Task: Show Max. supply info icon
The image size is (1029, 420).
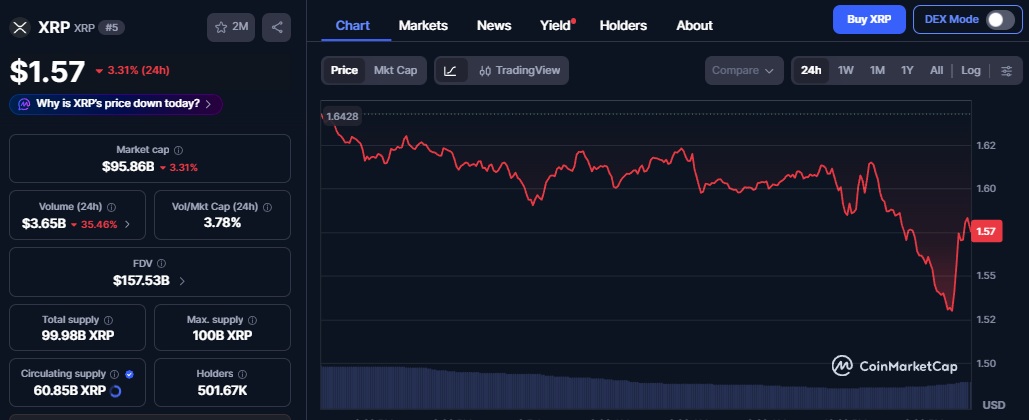Action: pos(253,320)
